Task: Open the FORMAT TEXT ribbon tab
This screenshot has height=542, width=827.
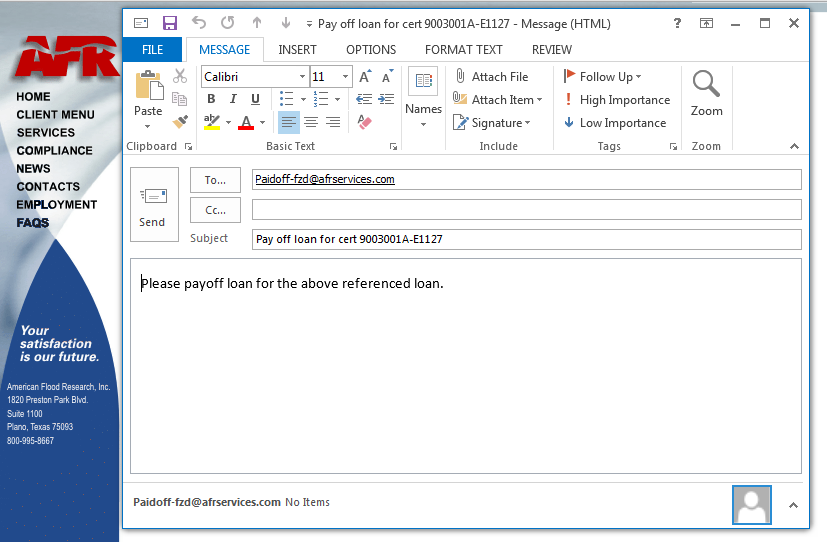Action: (x=463, y=50)
